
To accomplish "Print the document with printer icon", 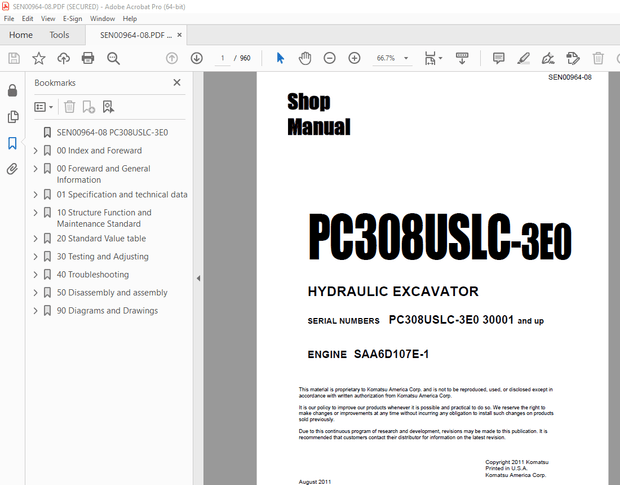I will pos(88,59).
